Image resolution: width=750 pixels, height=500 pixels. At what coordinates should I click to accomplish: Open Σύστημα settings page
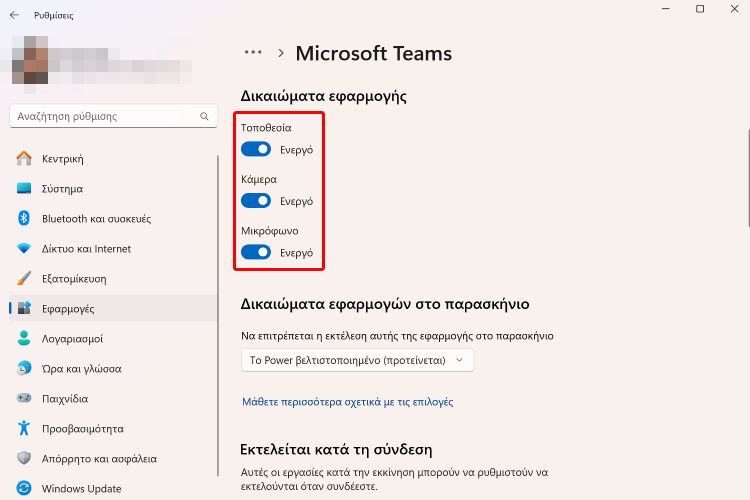(x=113, y=189)
